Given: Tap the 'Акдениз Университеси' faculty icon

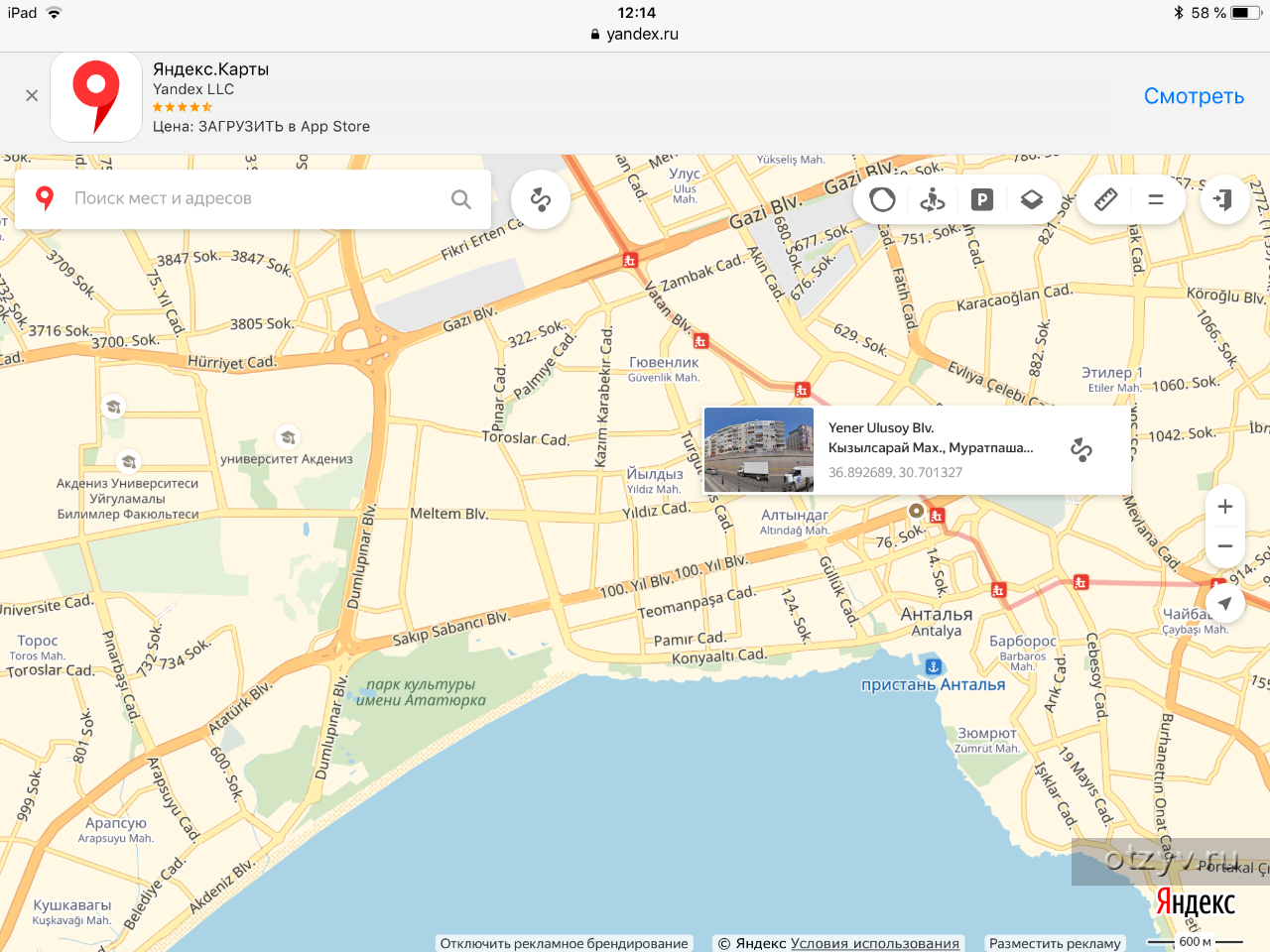Looking at the screenshot, I should tap(128, 461).
